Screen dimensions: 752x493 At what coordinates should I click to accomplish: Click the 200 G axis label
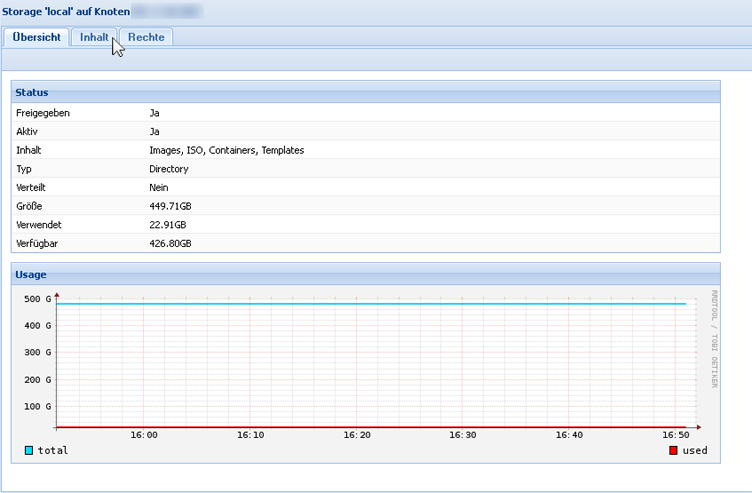pos(37,379)
